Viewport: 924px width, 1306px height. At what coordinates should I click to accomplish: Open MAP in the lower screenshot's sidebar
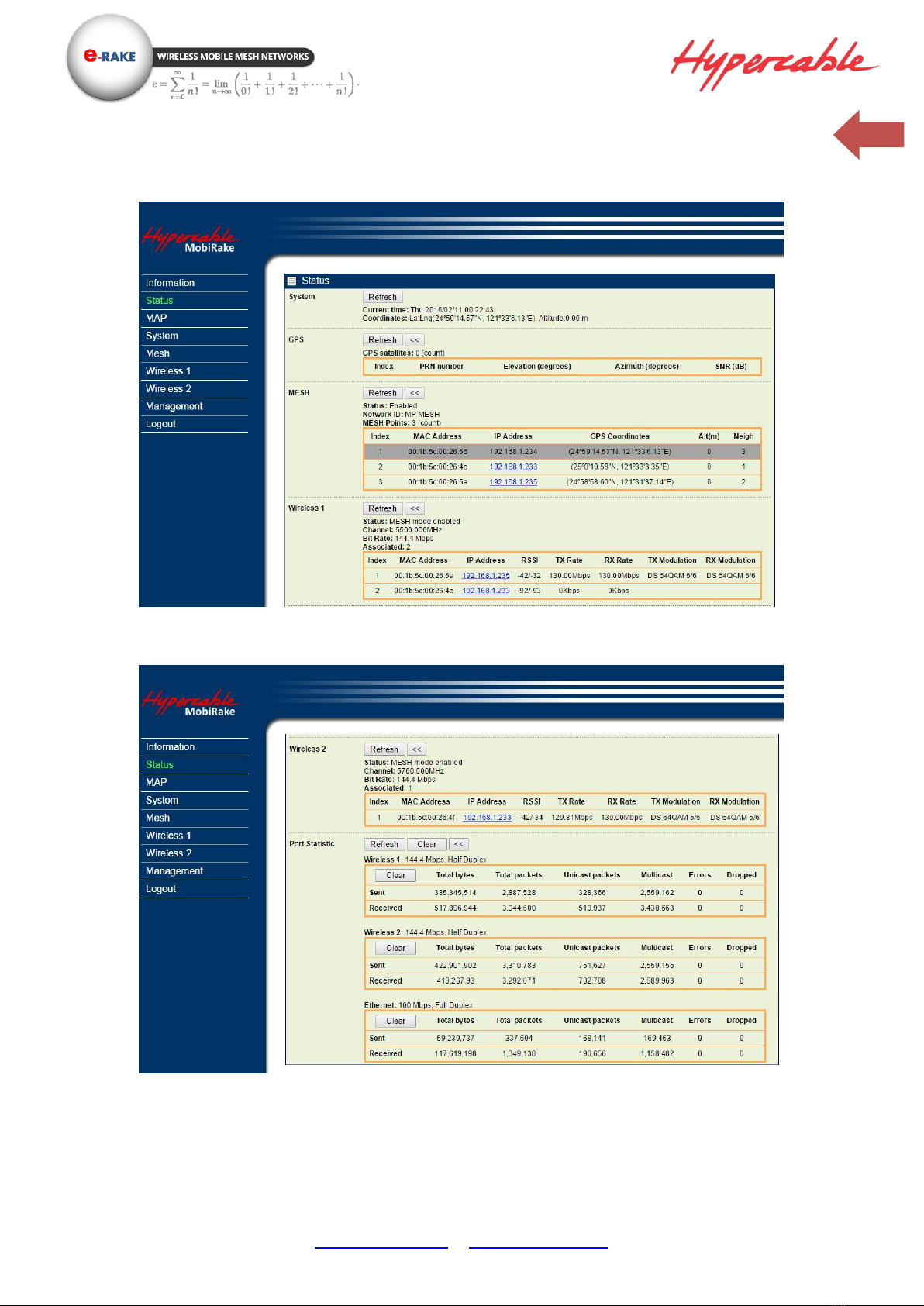pyautogui.click(x=157, y=783)
